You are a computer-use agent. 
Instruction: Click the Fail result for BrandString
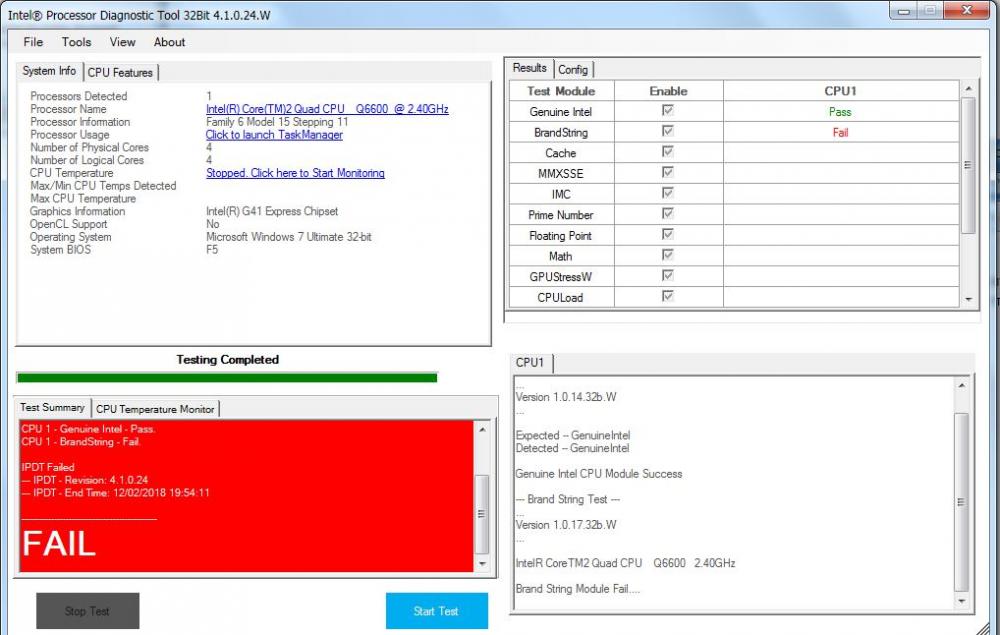click(840, 133)
